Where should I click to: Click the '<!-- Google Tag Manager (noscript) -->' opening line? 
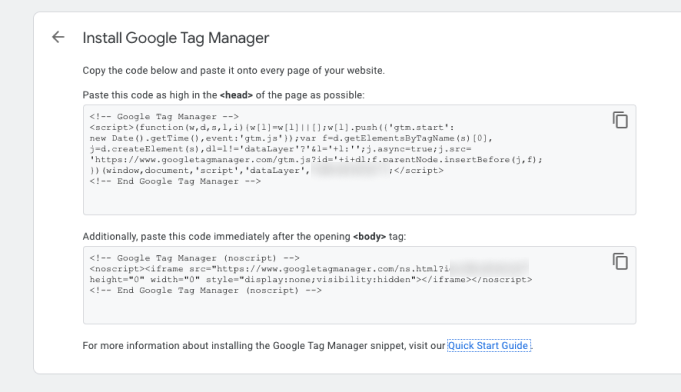[195, 258]
